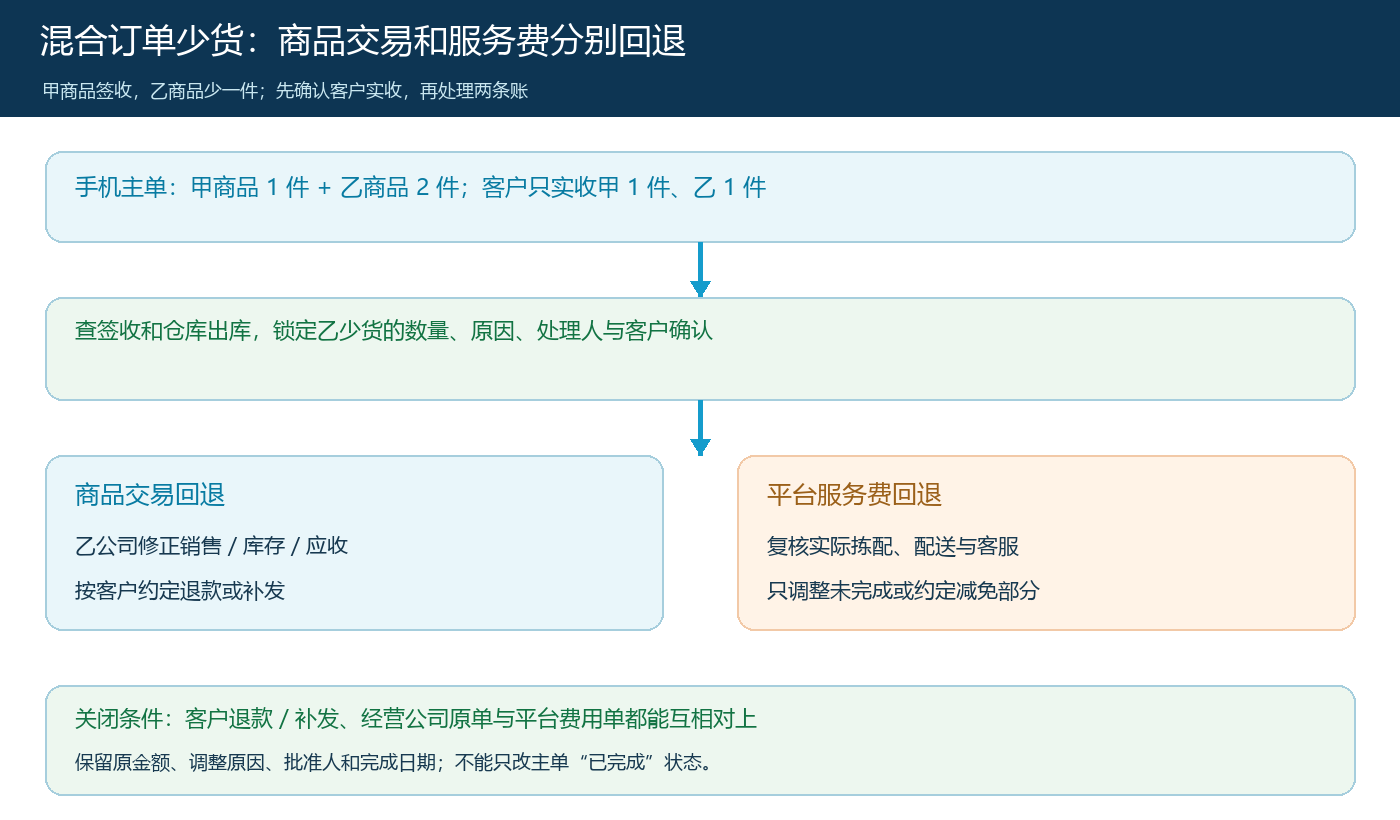Click the 手机主单 order description line

(x=420, y=187)
